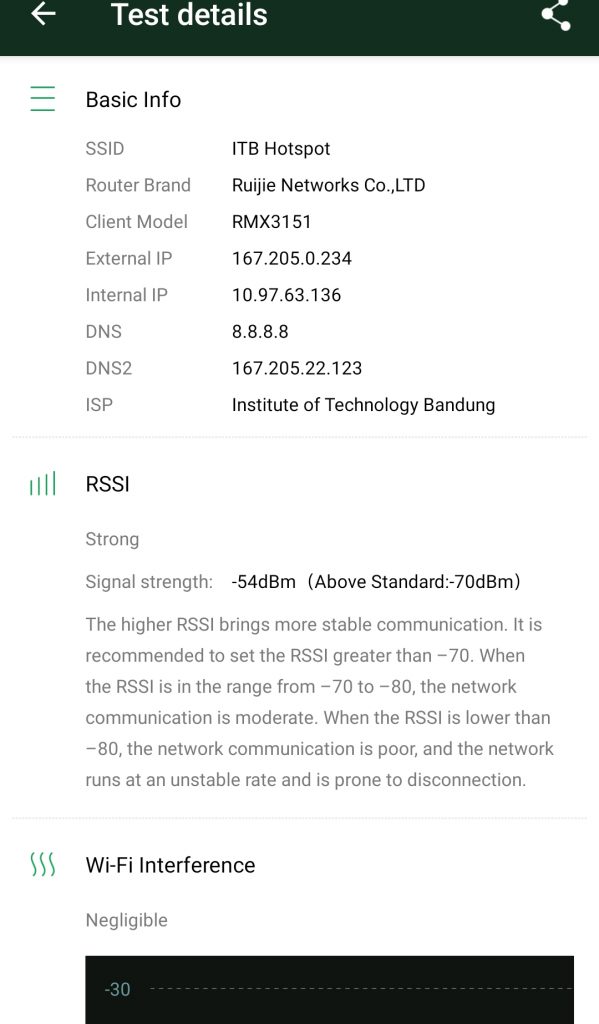Tap the Negligible interference status text
This screenshot has width=599, height=1024.
127,920
